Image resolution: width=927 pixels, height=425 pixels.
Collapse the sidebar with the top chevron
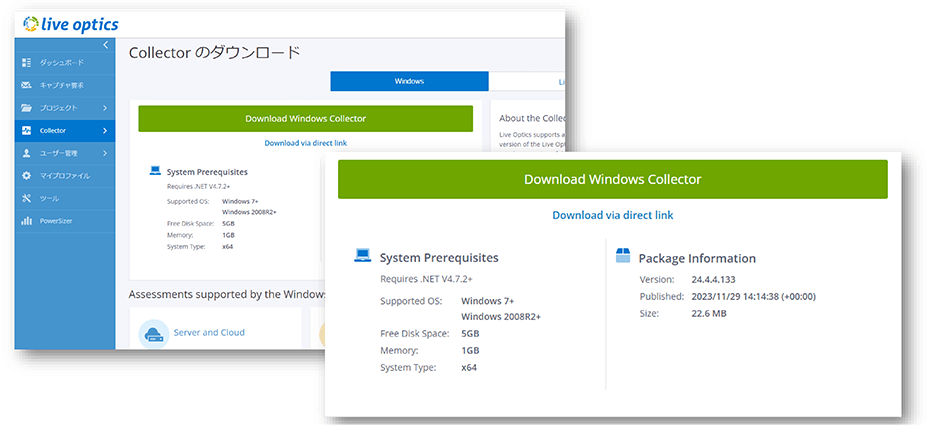pos(106,45)
